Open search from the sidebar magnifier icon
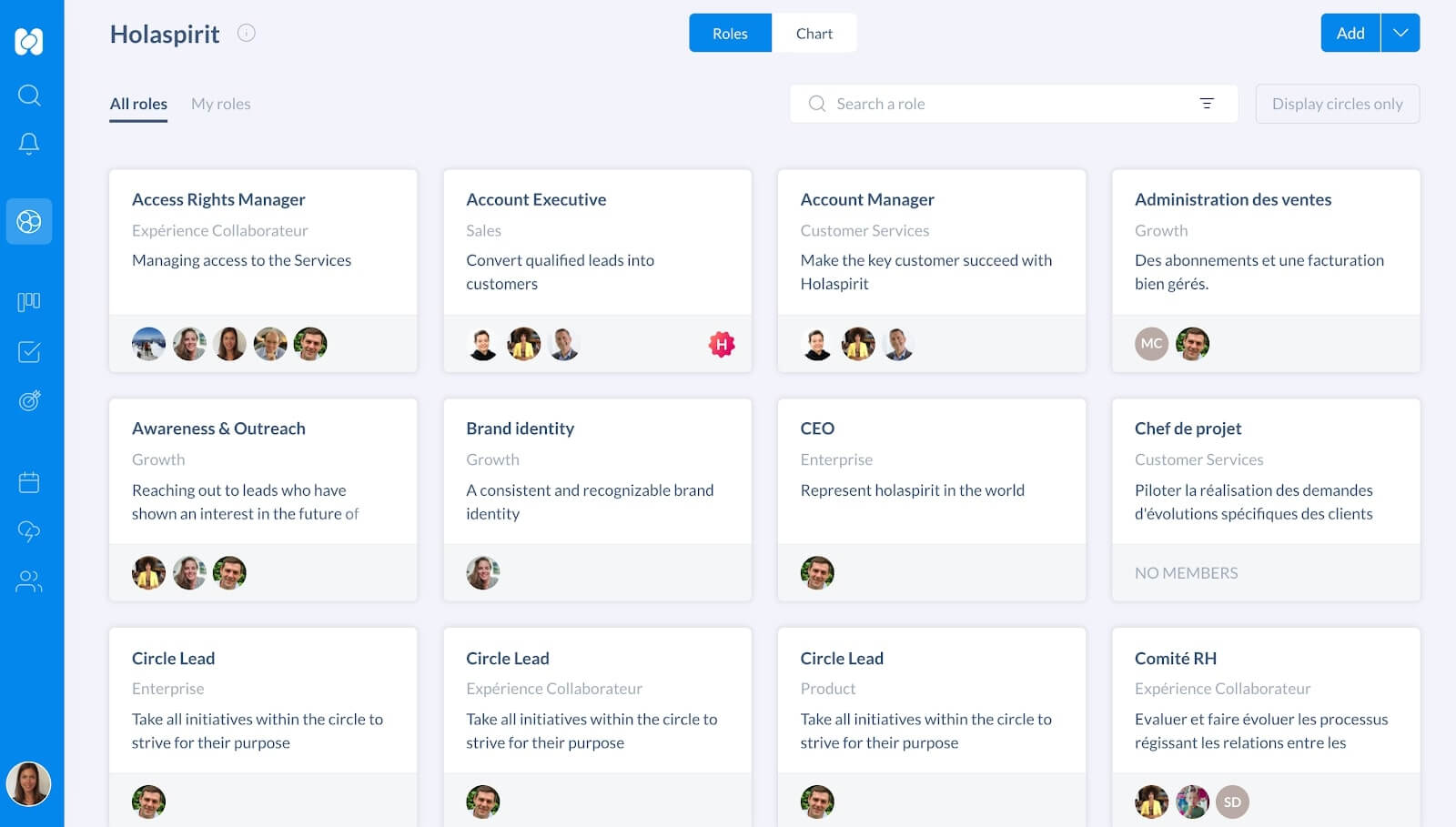1456x827 pixels. click(29, 95)
